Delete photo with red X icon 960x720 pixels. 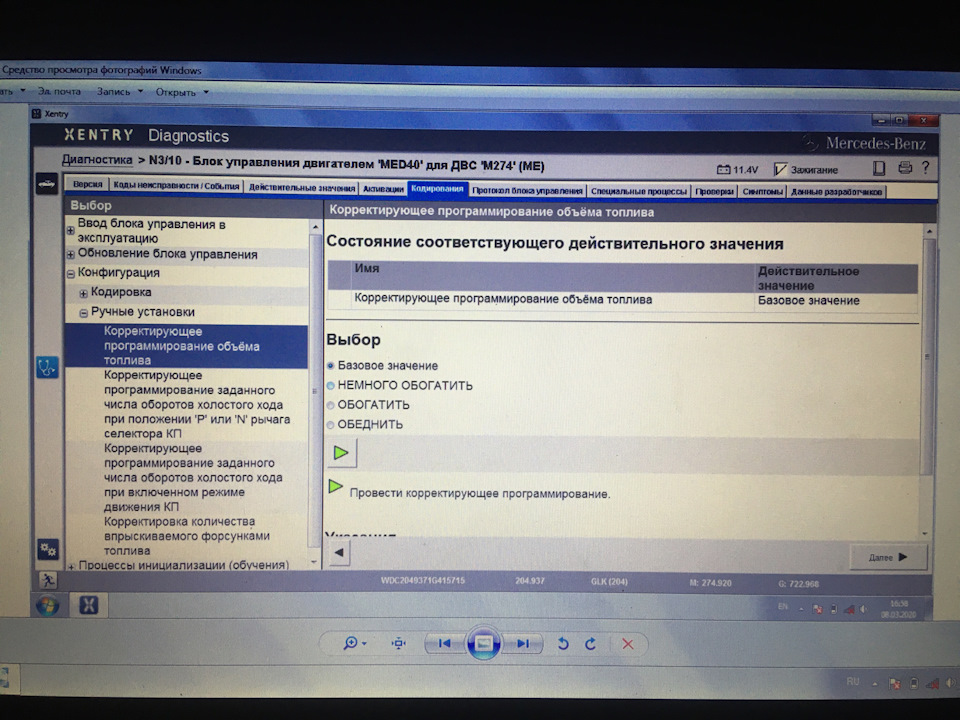click(628, 644)
